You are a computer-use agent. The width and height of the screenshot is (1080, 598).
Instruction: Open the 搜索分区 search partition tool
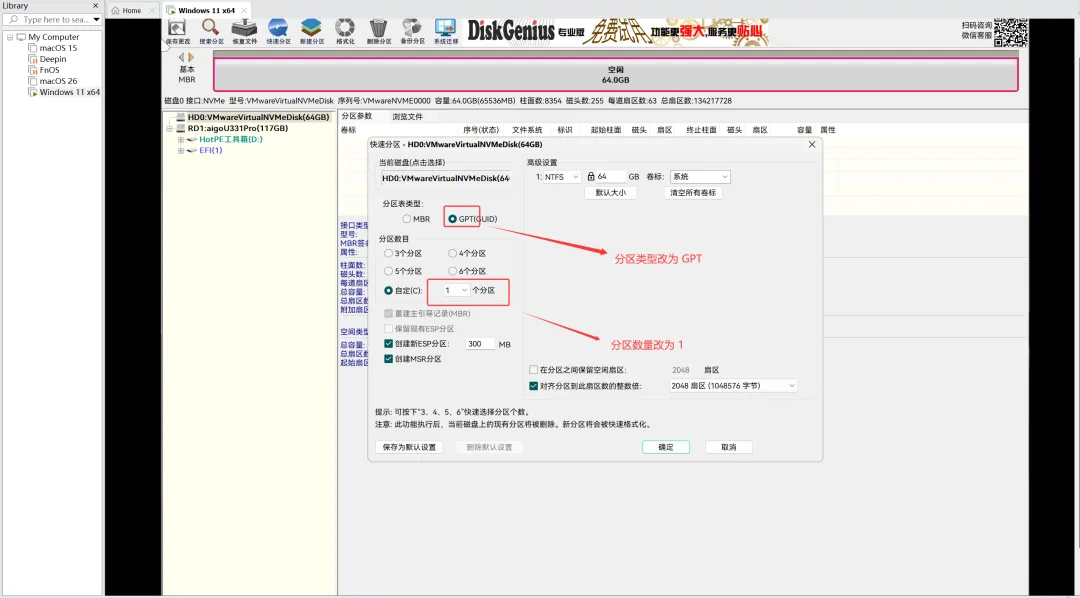pos(210,29)
